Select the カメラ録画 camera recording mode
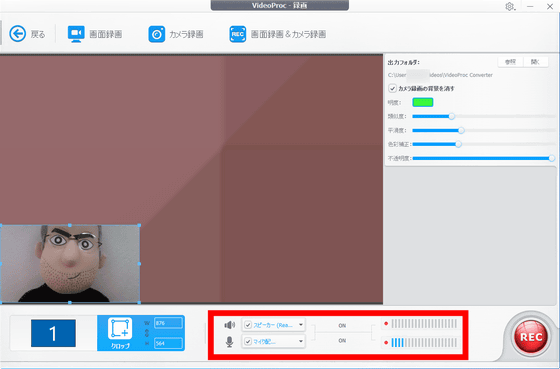 click(176, 34)
